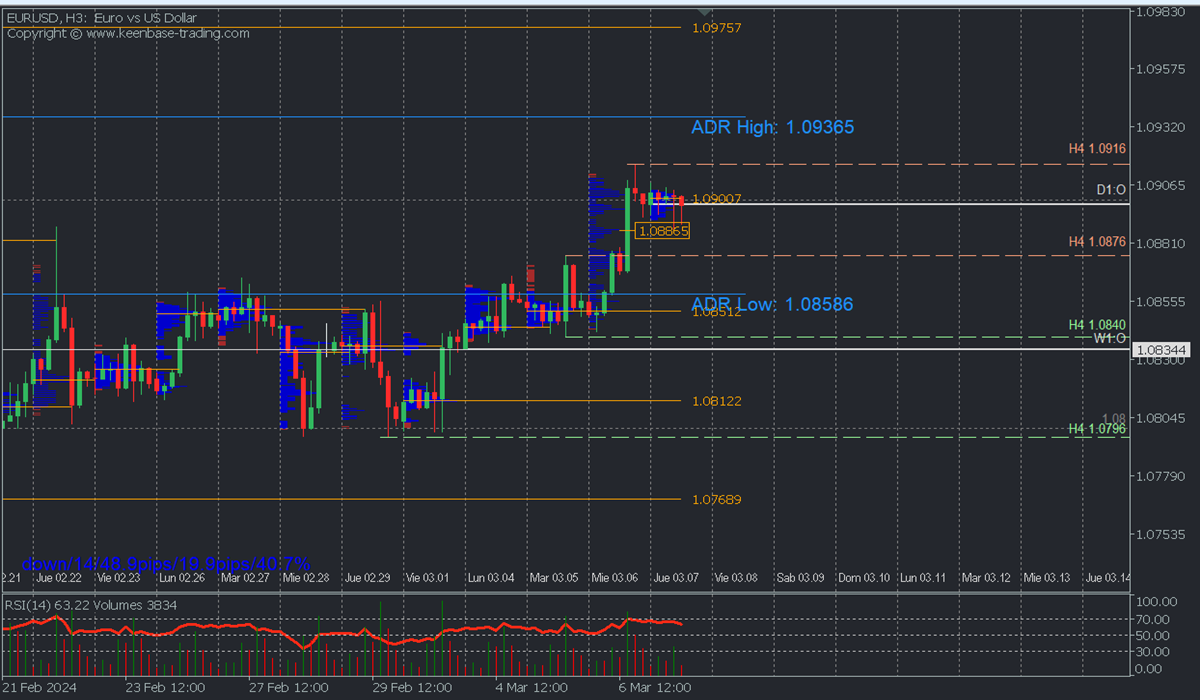Select the ADR High: 1.09365 label
The width and height of the screenshot is (1200, 700).
coord(772,128)
